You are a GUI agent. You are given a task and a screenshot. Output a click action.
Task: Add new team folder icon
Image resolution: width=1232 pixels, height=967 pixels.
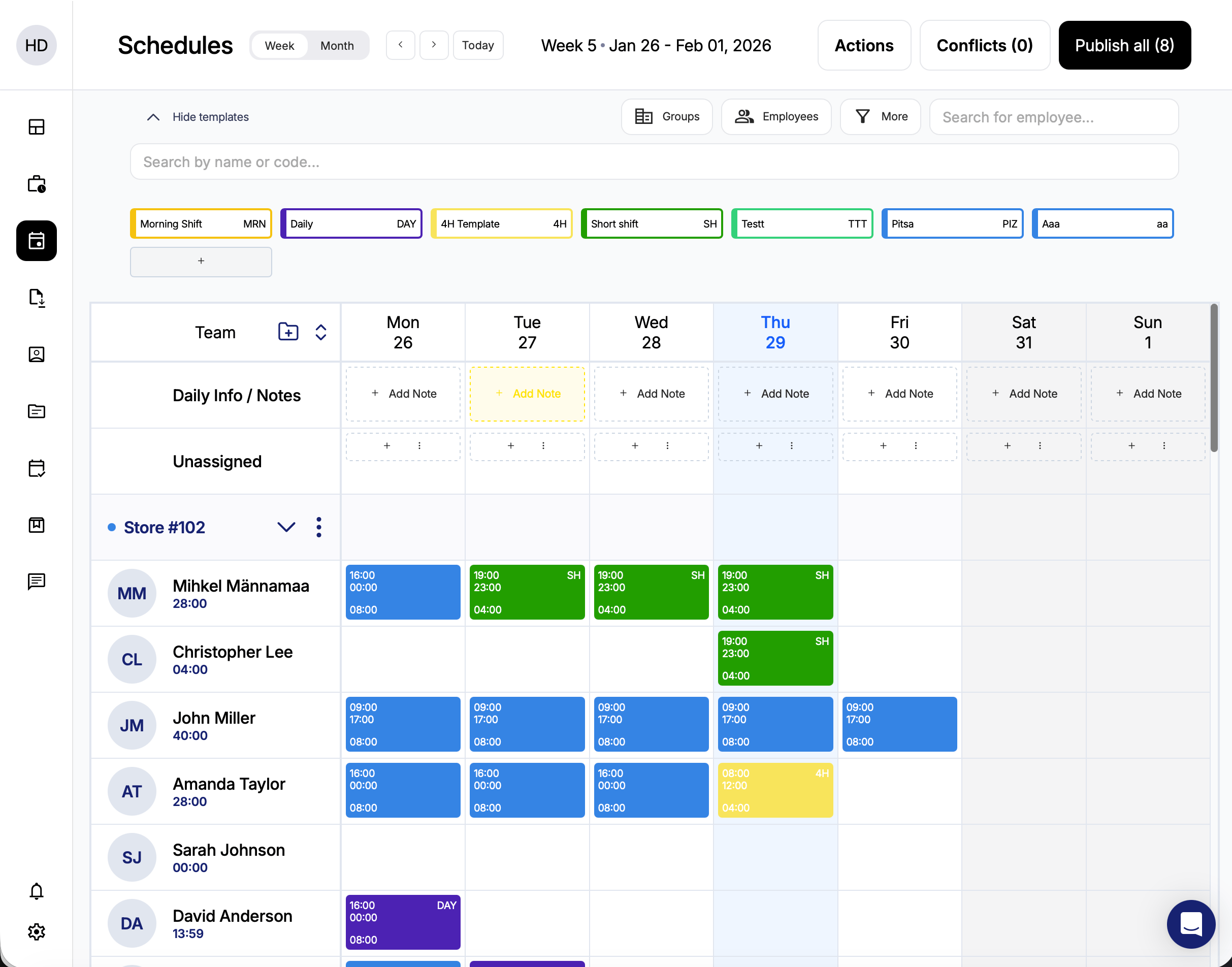coord(288,332)
